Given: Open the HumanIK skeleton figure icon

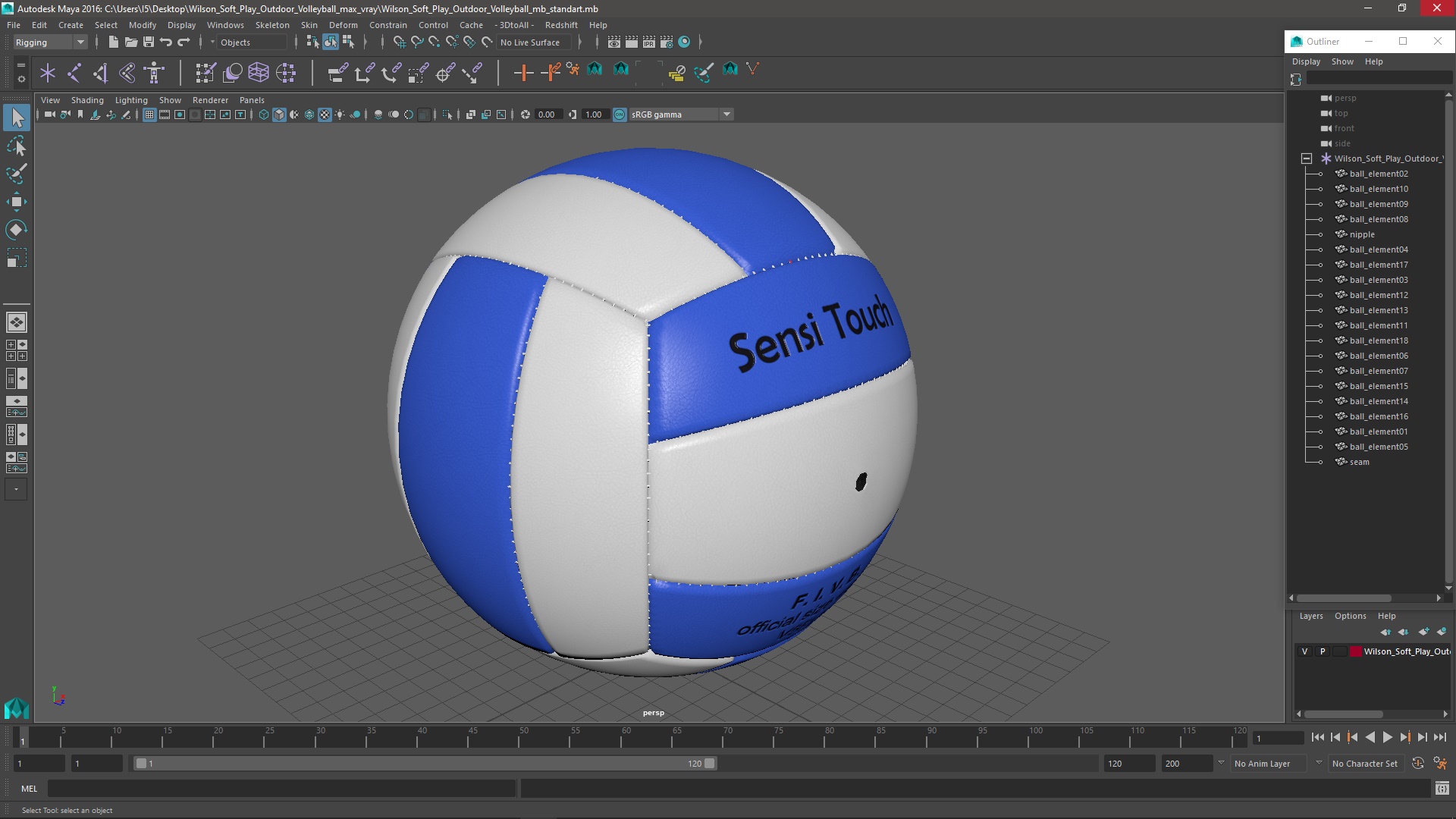Looking at the screenshot, I should [x=154, y=73].
